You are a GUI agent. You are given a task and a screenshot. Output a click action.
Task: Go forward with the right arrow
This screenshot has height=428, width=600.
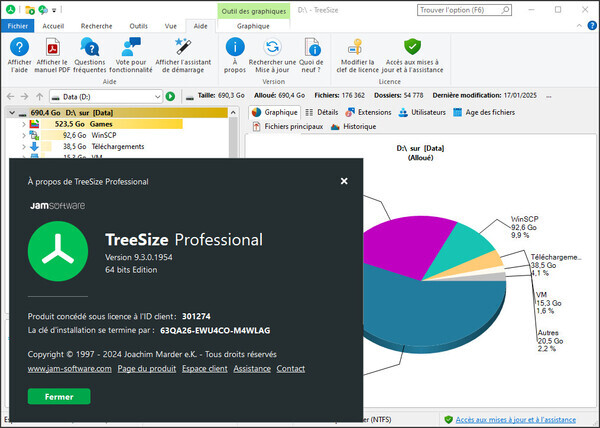[x=24, y=97]
